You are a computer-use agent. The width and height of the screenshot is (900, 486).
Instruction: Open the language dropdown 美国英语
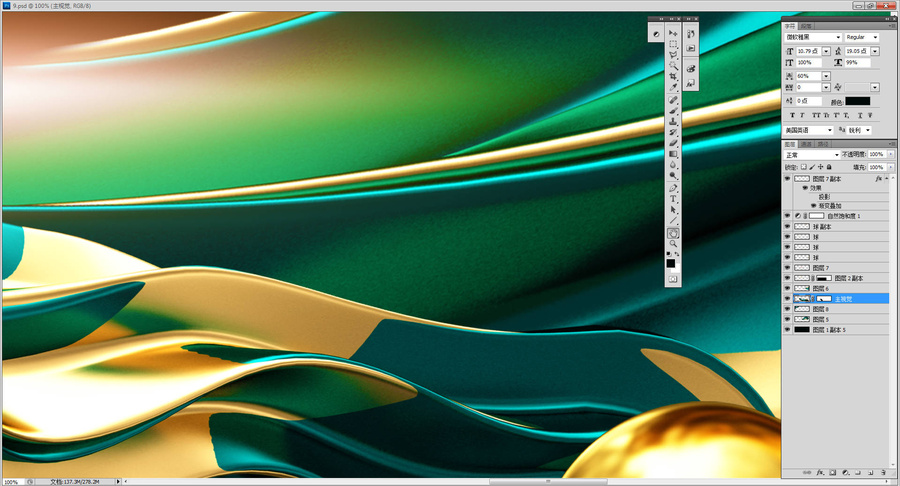pyautogui.click(x=809, y=130)
